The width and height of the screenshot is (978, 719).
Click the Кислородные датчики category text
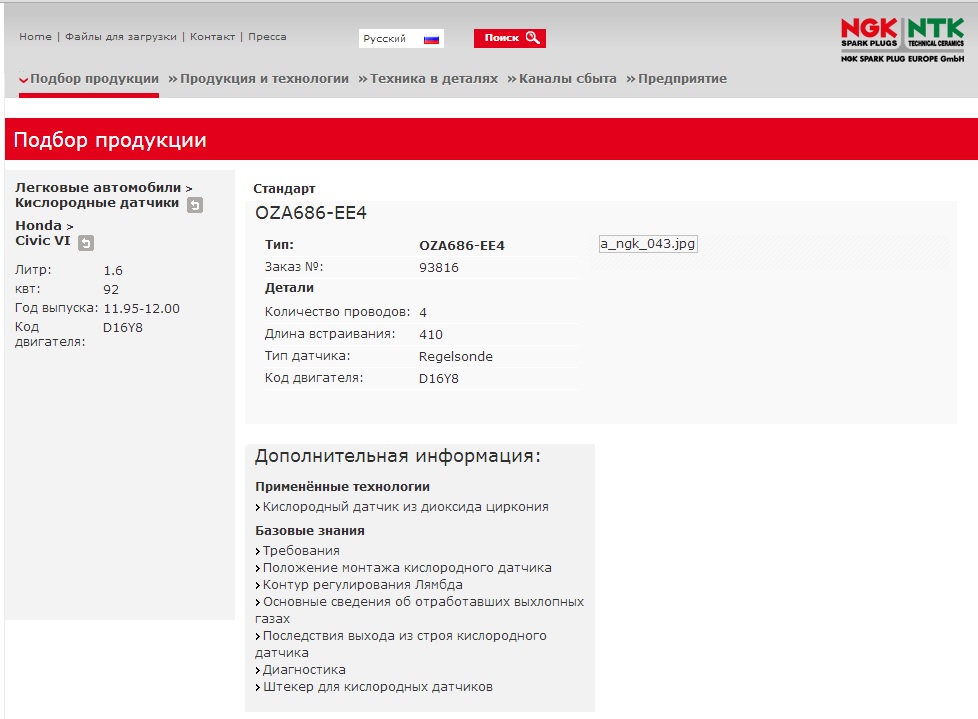[x=97, y=203]
